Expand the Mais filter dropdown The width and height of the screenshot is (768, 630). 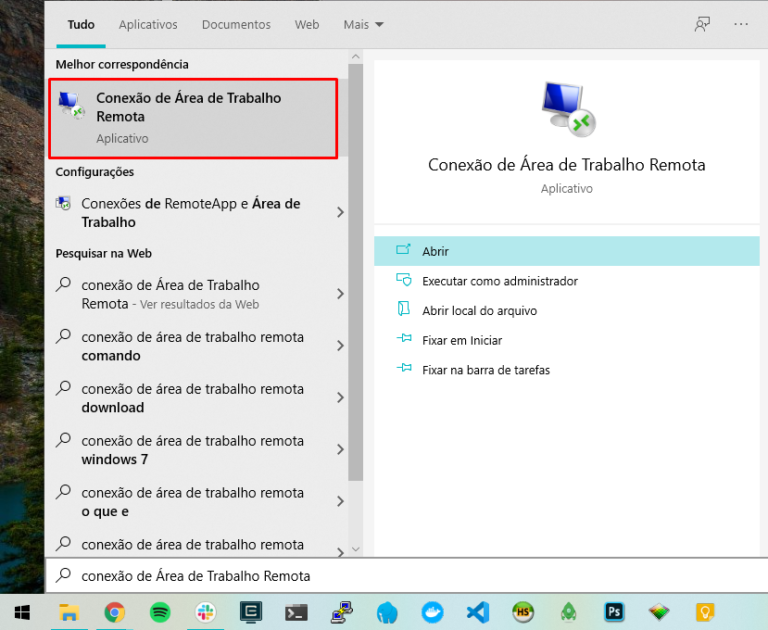coord(363,24)
